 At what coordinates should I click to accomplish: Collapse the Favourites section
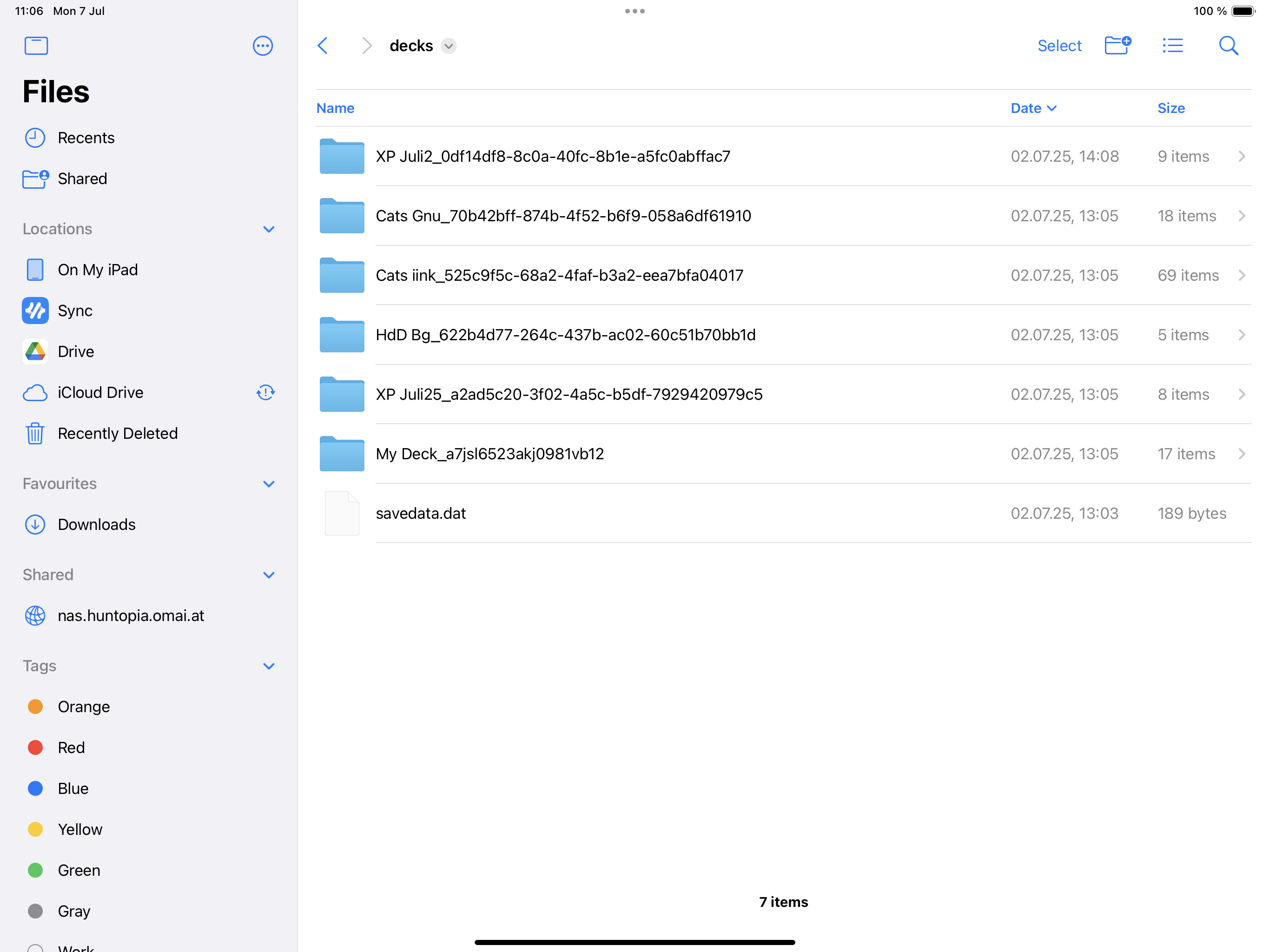268,483
